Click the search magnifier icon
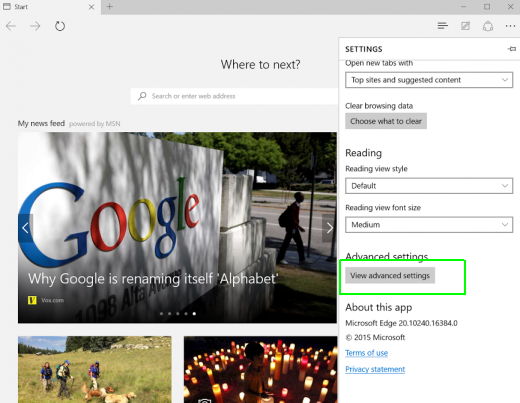 pyautogui.click(x=142, y=96)
